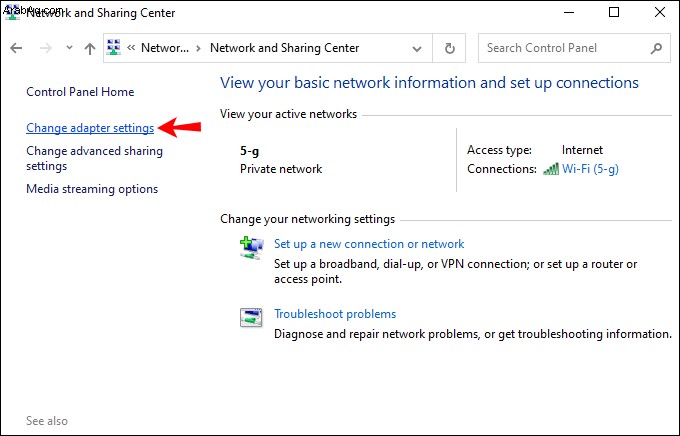Open Change advanced sharing settings
This screenshot has height=436, width=680.
(95, 158)
